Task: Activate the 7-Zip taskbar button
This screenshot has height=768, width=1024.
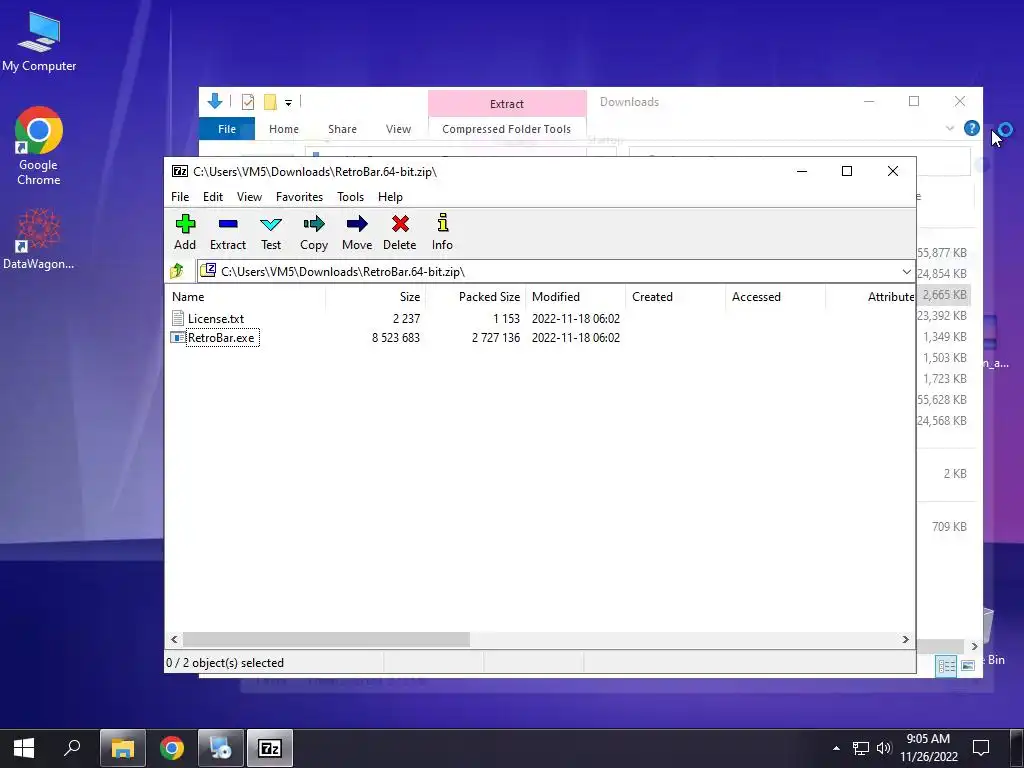Action: pos(270,748)
